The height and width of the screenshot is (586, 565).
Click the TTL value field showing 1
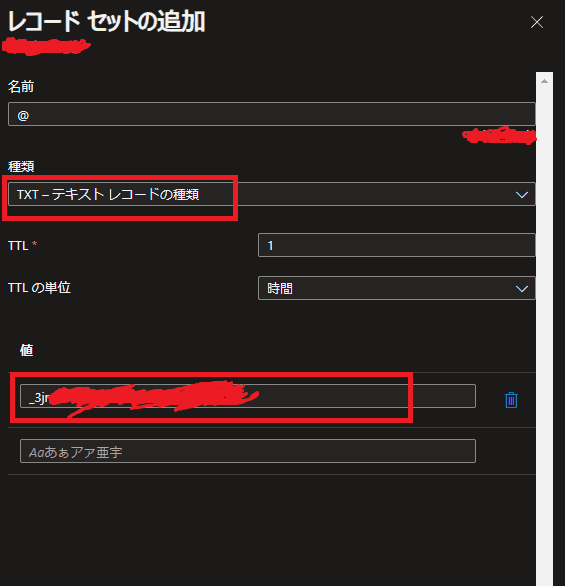click(x=396, y=245)
